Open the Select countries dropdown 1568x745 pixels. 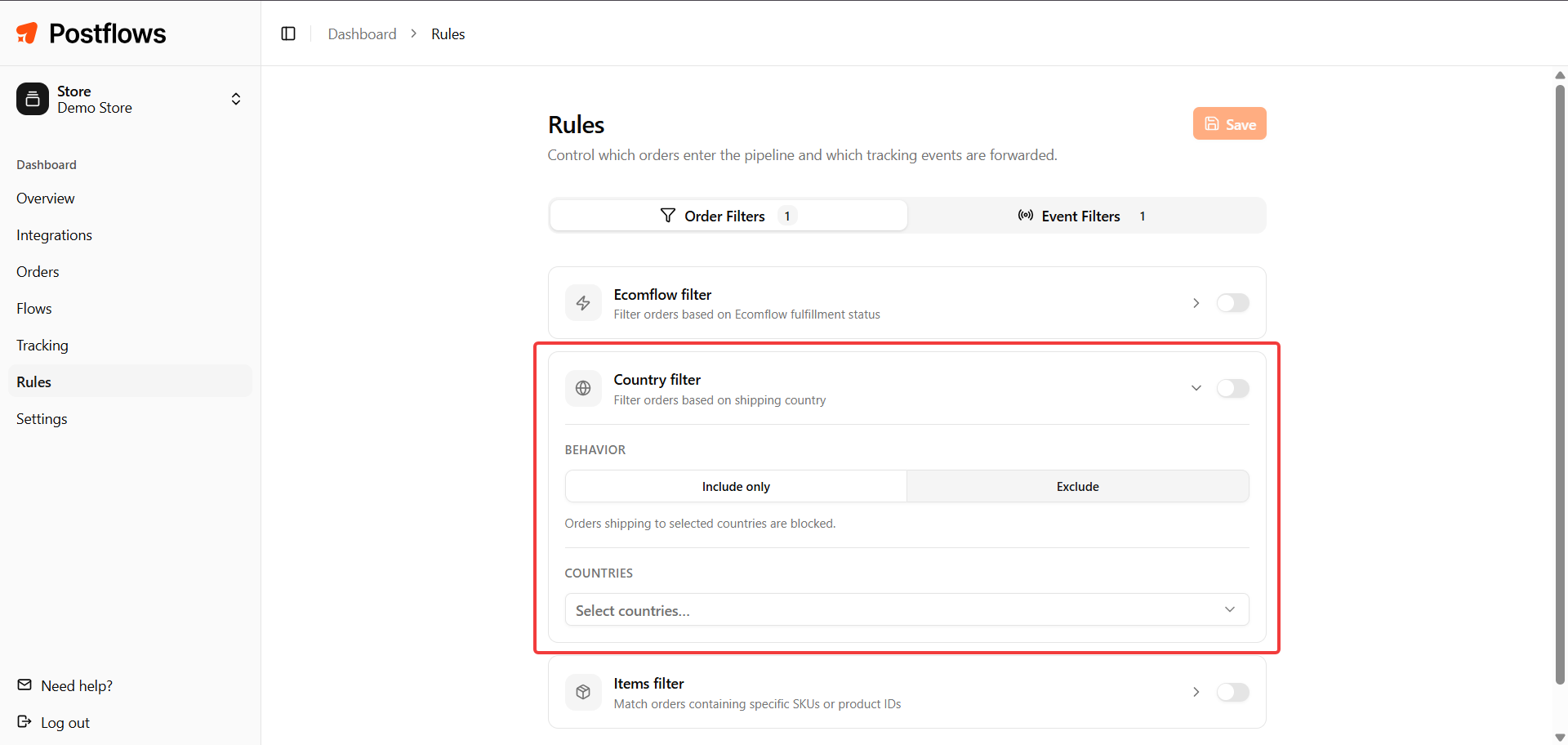[x=906, y=609]
